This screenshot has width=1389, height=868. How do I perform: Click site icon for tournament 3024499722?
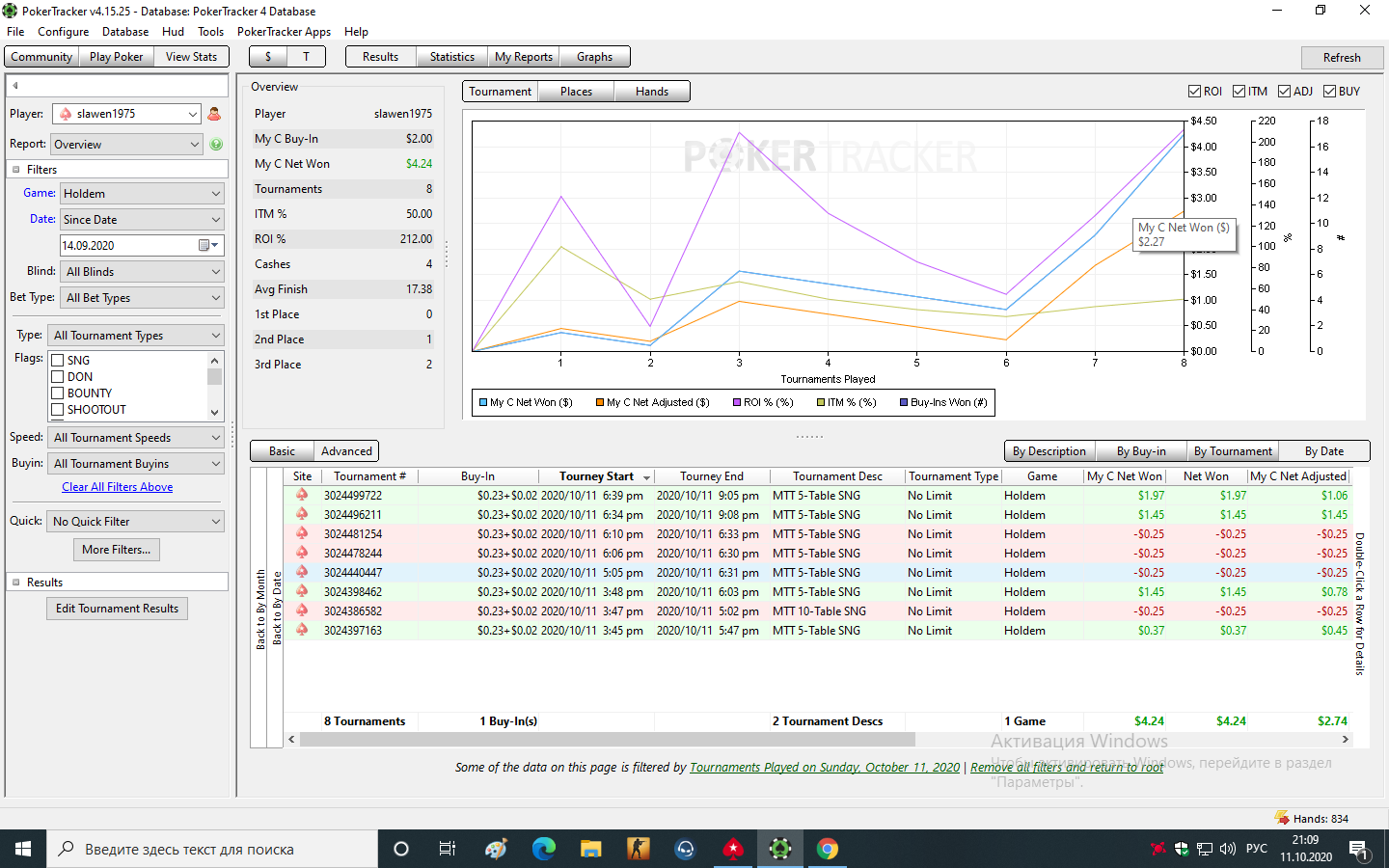pyautogui.click(x=302, y=495)
